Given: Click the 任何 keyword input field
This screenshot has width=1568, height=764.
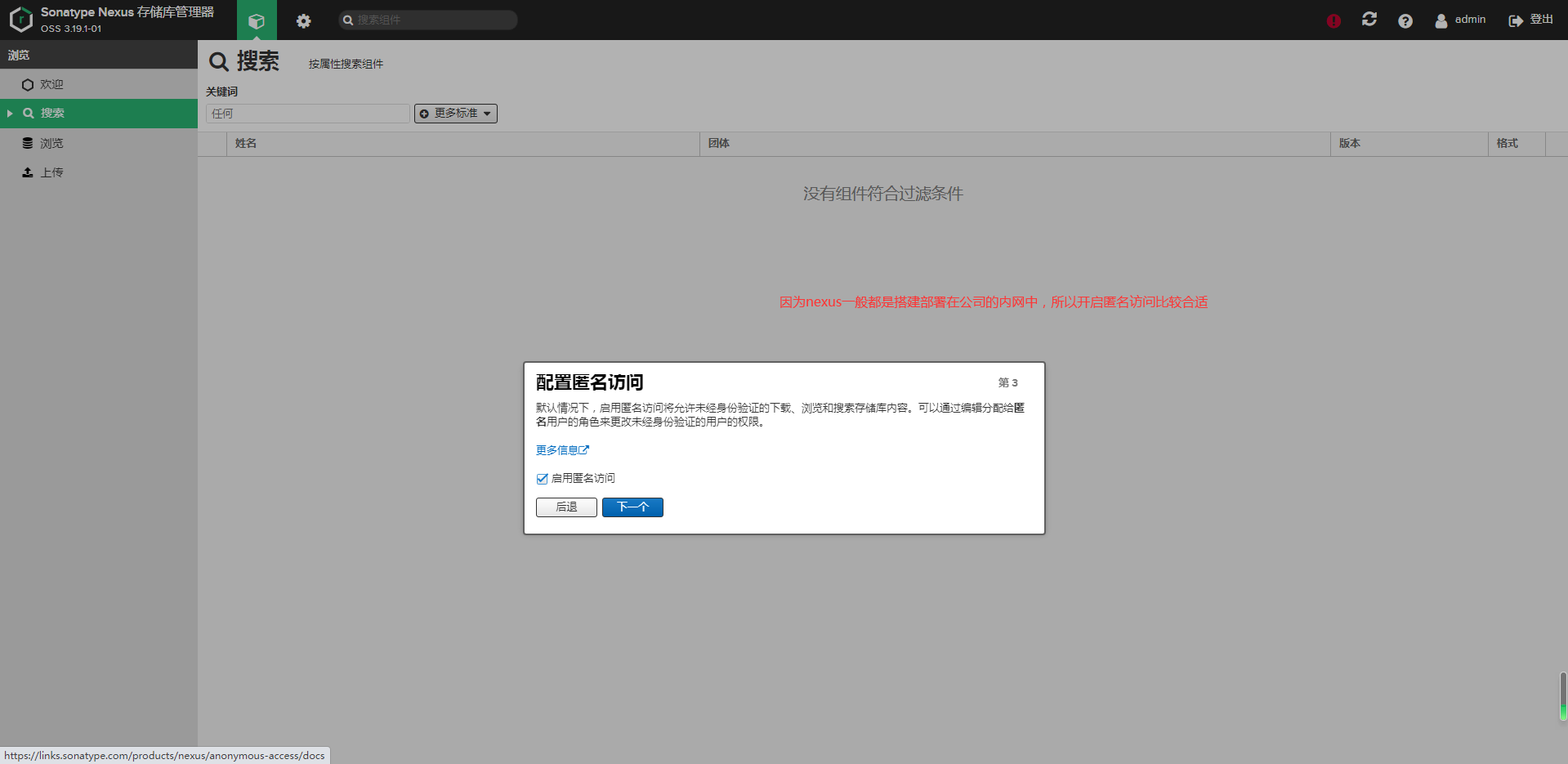Looking at the screenshot, I should pos(307,114).
